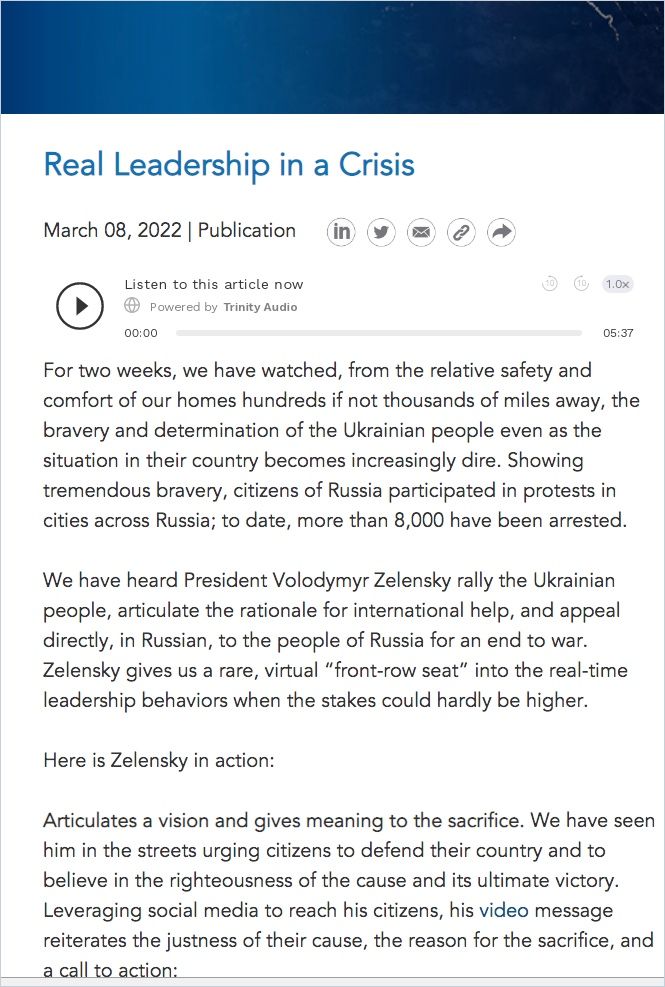
Task: Skip the audio forward 10 seconds
Action: click(581, 284)
